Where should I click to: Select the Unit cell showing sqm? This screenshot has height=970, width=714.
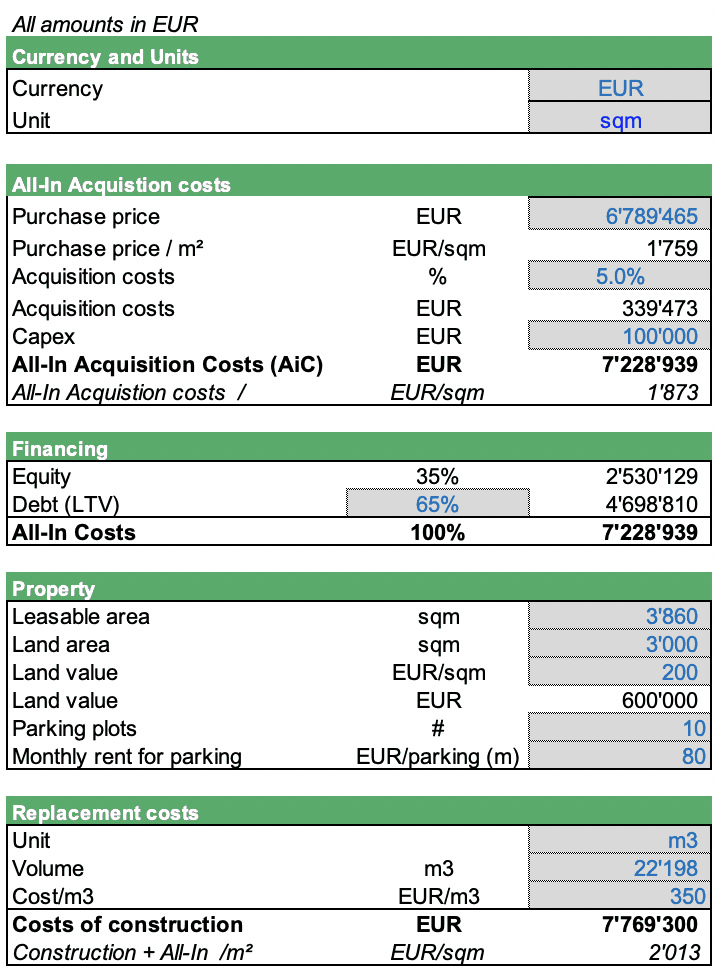619,118
